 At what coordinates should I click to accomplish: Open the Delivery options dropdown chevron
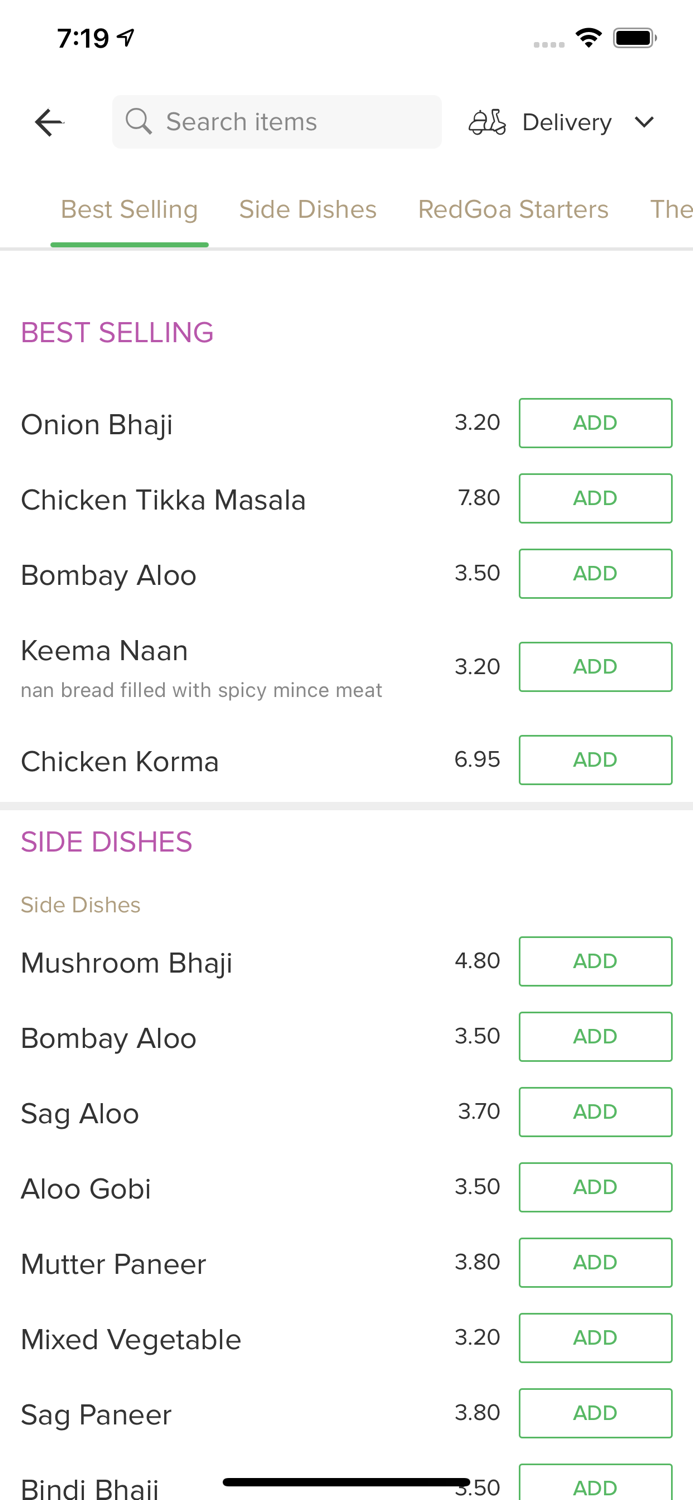click(x=645, y=122)
